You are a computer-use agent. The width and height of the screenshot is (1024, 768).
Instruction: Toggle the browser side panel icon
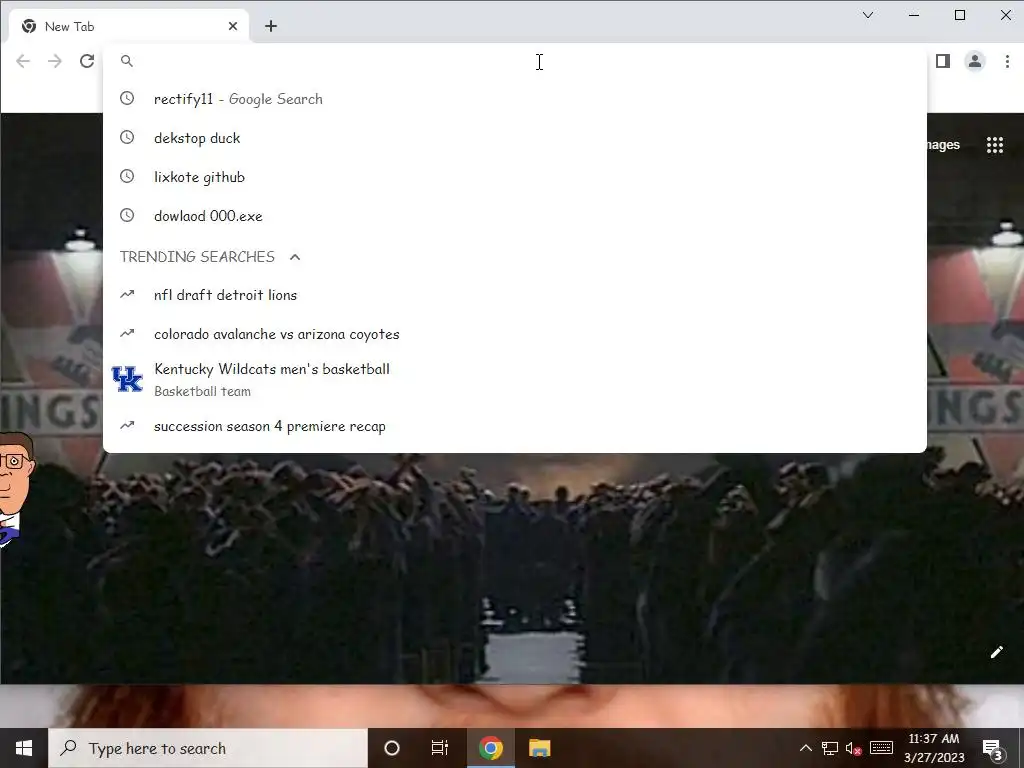[x=942, y=61]
